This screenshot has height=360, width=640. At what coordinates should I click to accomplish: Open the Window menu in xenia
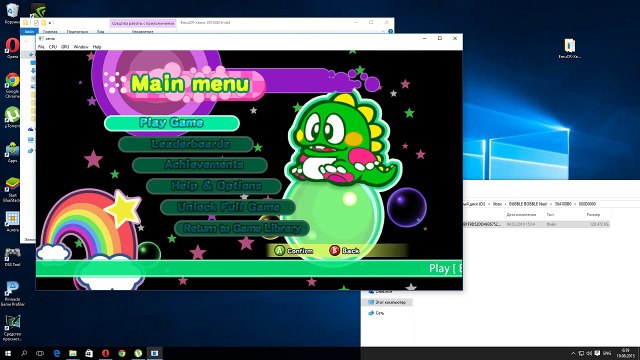[81, 47]
